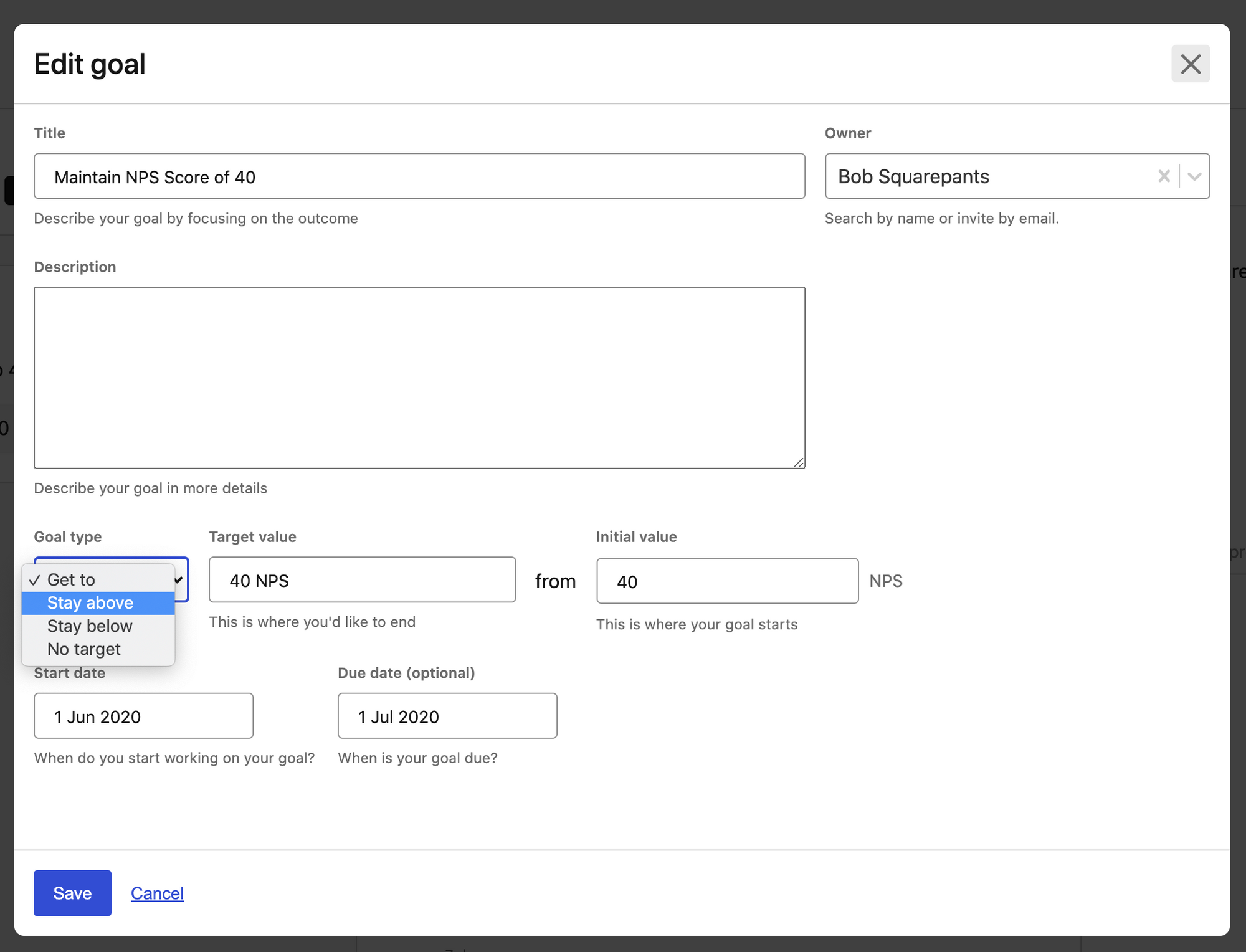Viewport: 1246px width, 952px height.
Task: Click the description textarea resize handle
Action: [x=799, y=462]
